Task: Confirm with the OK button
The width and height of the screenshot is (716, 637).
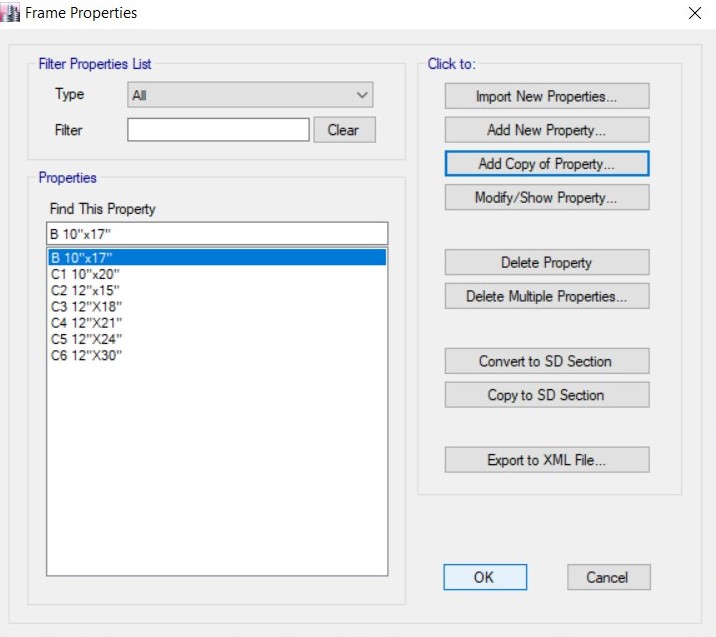Action: coord(484,577)
